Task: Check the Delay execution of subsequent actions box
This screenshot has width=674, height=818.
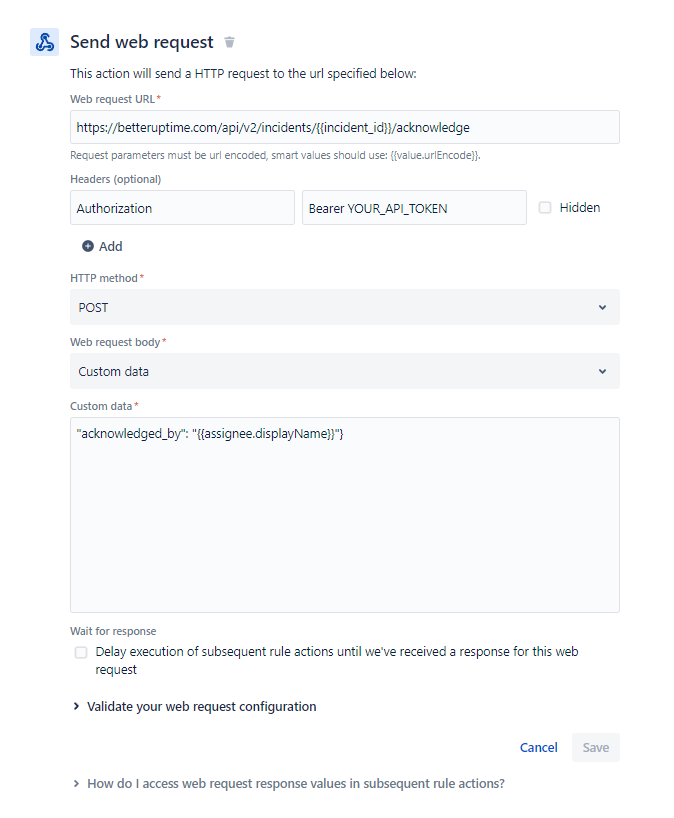Action: click(x=81, y=652)
